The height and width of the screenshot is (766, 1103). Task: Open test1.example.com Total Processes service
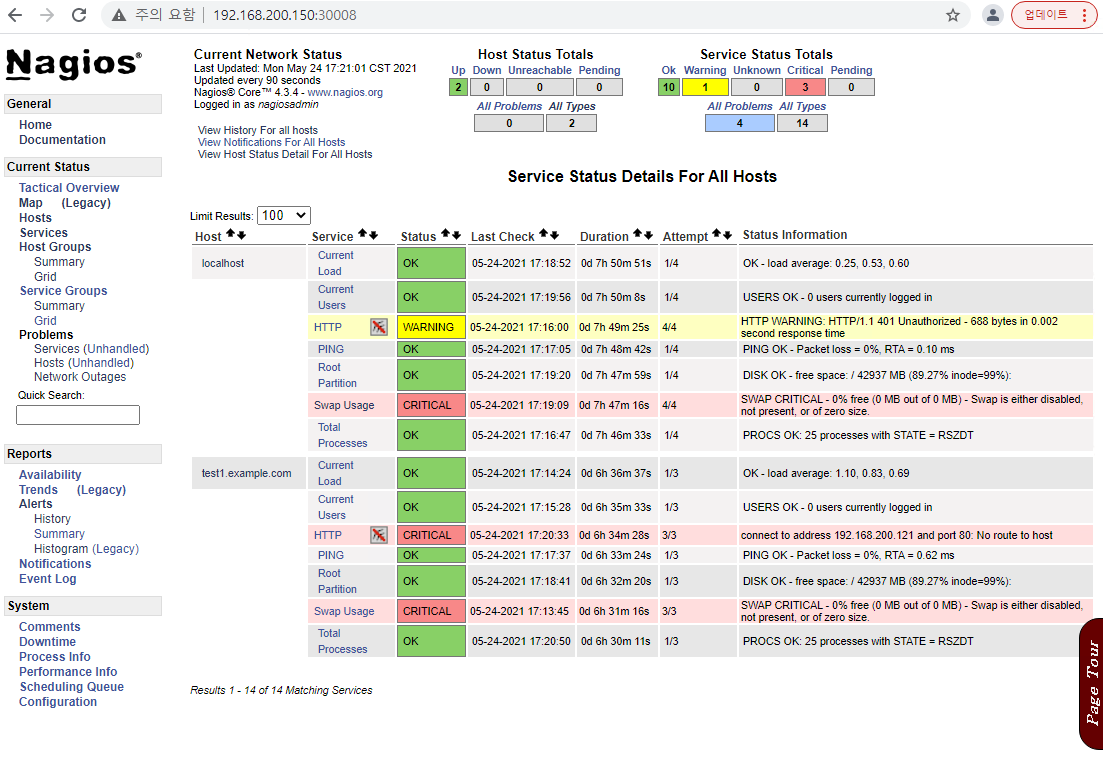pos(343,641)
